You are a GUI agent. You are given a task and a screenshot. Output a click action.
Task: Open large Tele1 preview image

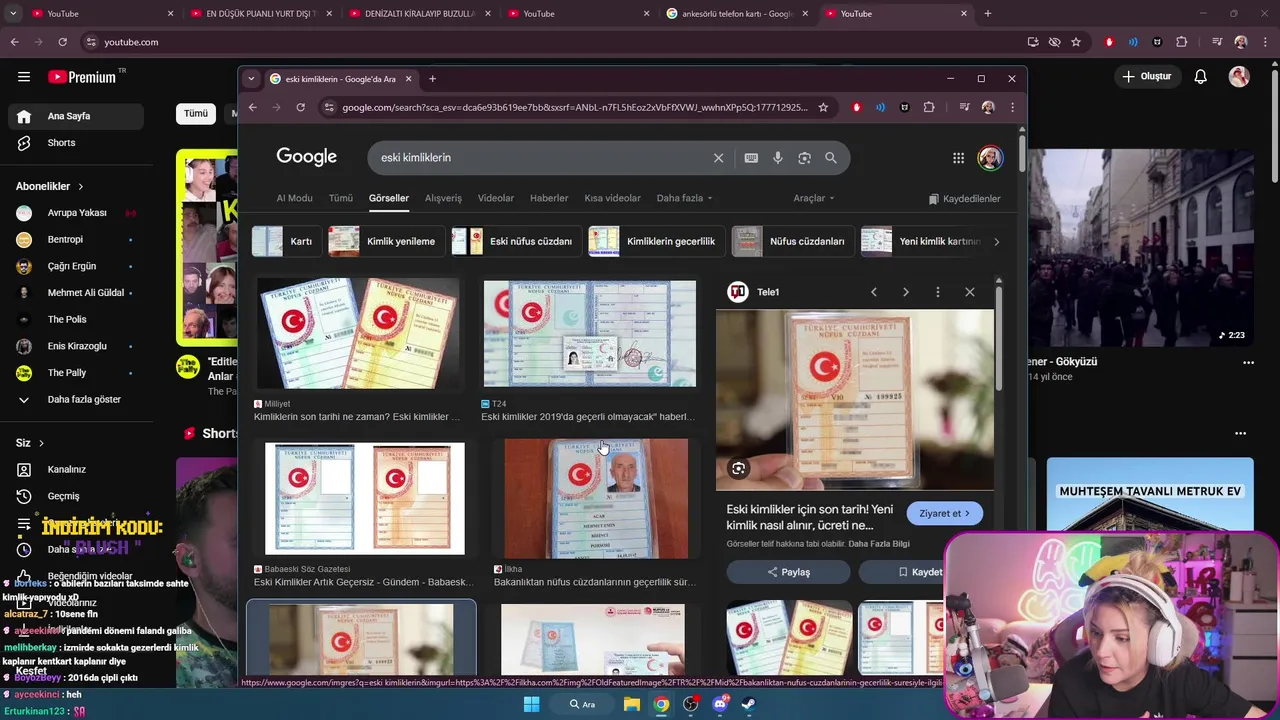pos(855,400)
